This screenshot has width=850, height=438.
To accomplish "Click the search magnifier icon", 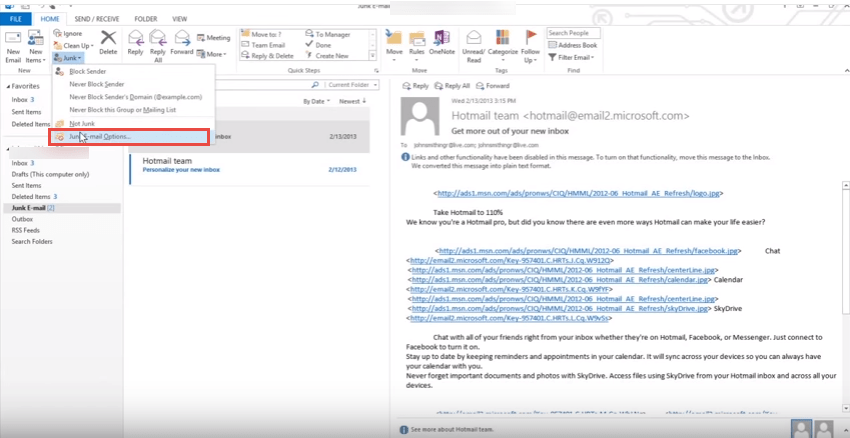I will click(x=315, y=85).
